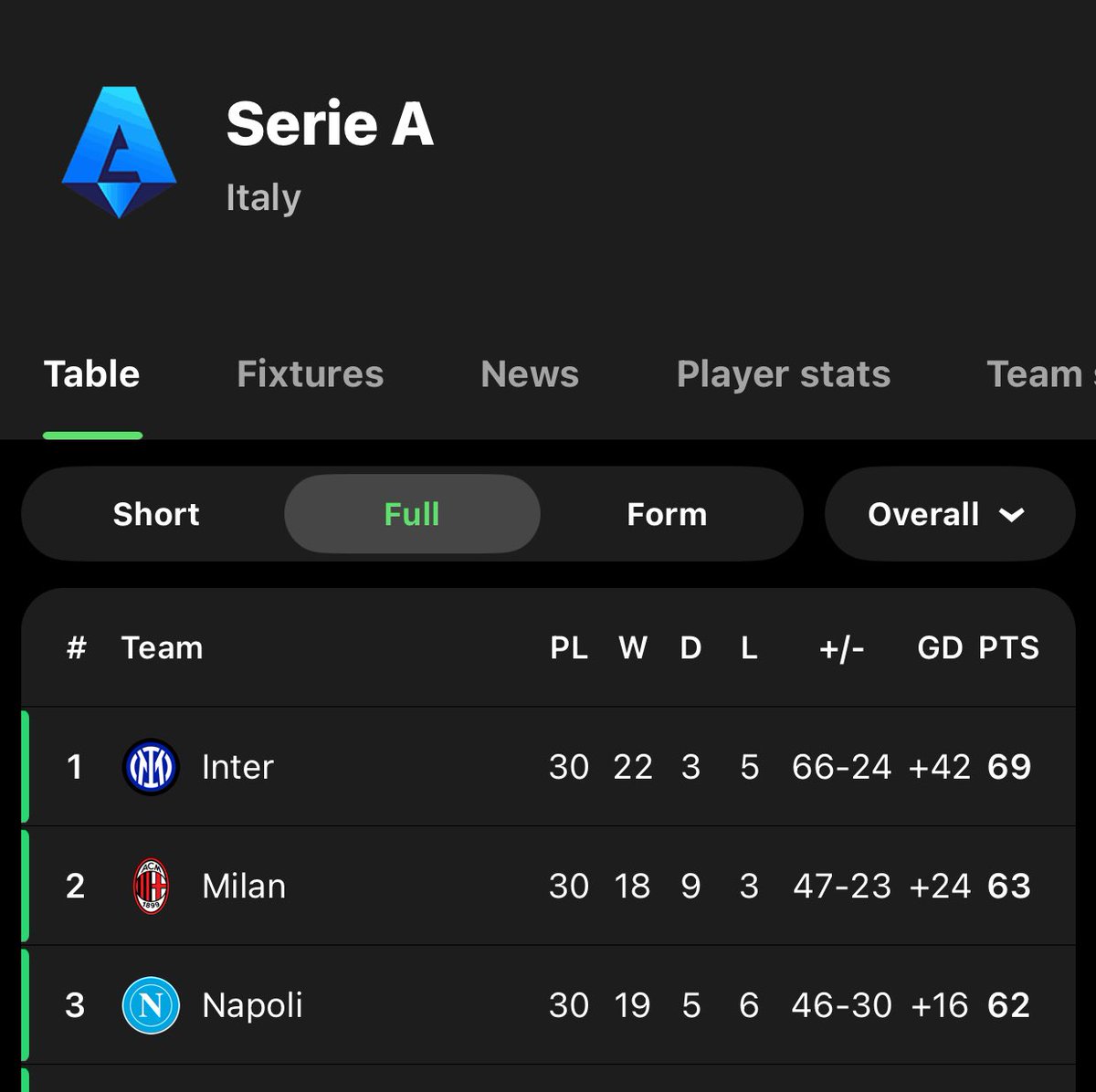Open the Table tab
Viewport: 1096px width, 1092px height.
click(x=92, y=374)
